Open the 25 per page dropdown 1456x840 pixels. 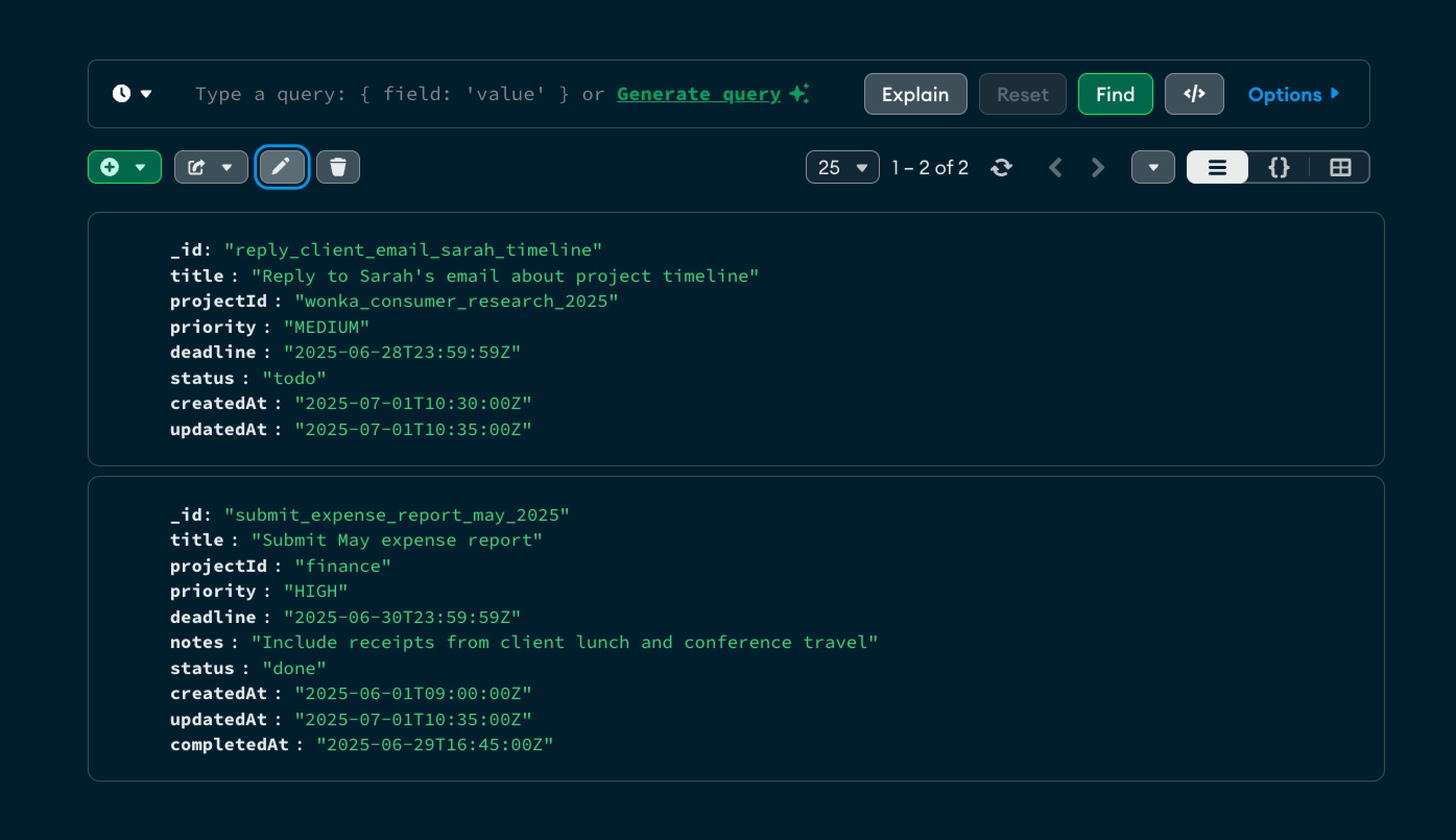click(x=842, y=168)
